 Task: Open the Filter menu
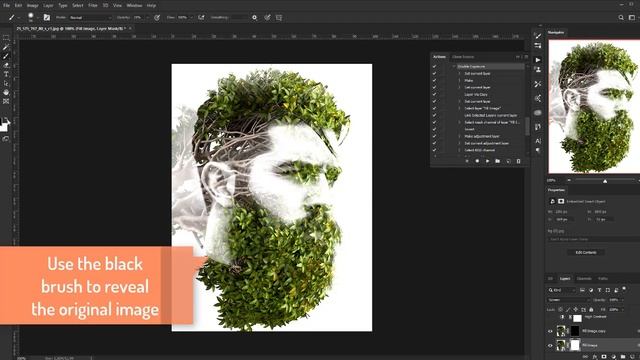[93, 6]
